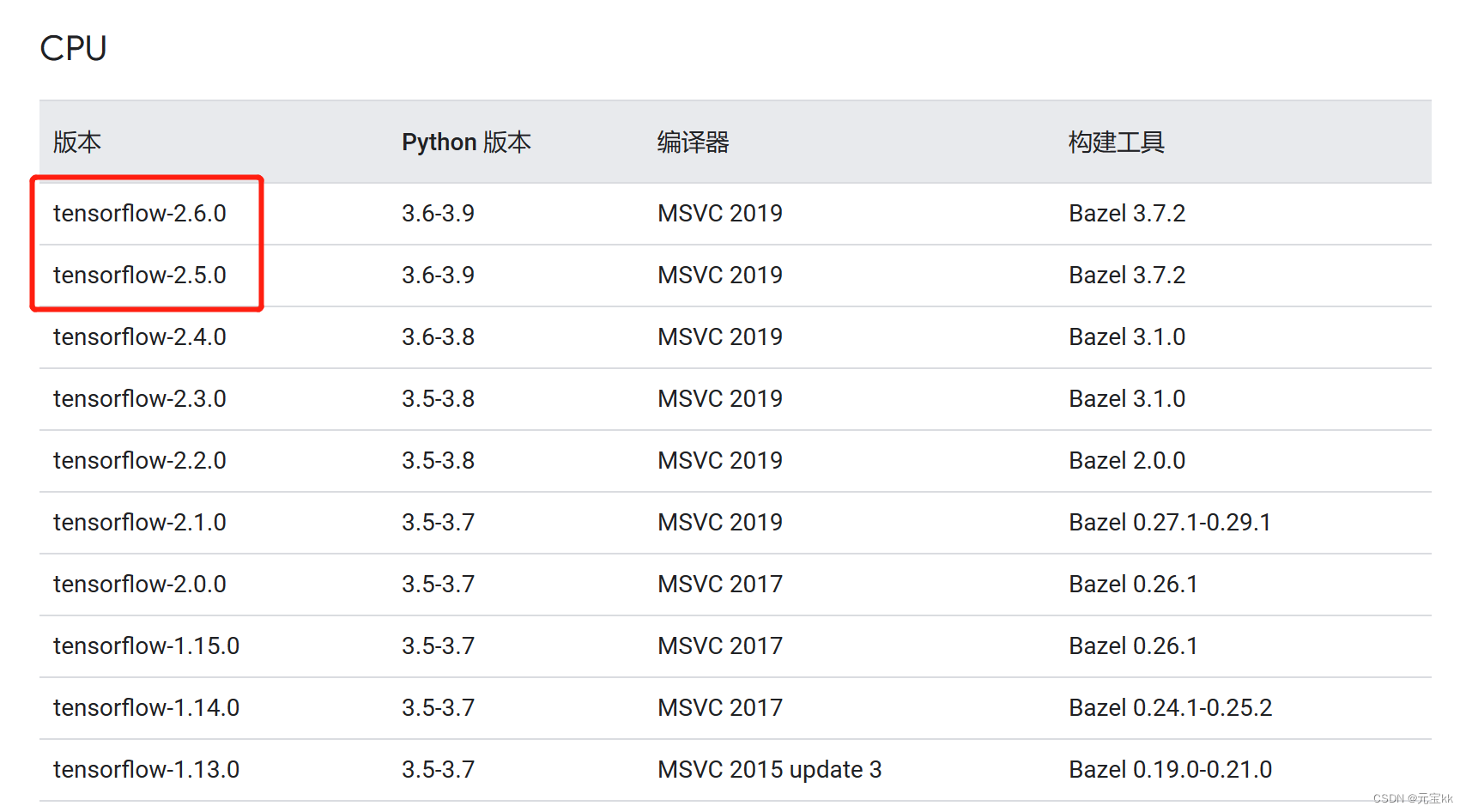Click the 编译器 column header

693,142
